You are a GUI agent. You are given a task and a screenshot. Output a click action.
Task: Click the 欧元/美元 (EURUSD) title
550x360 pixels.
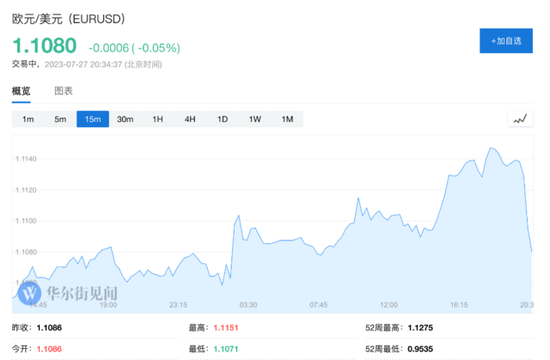tap(68, 19)
